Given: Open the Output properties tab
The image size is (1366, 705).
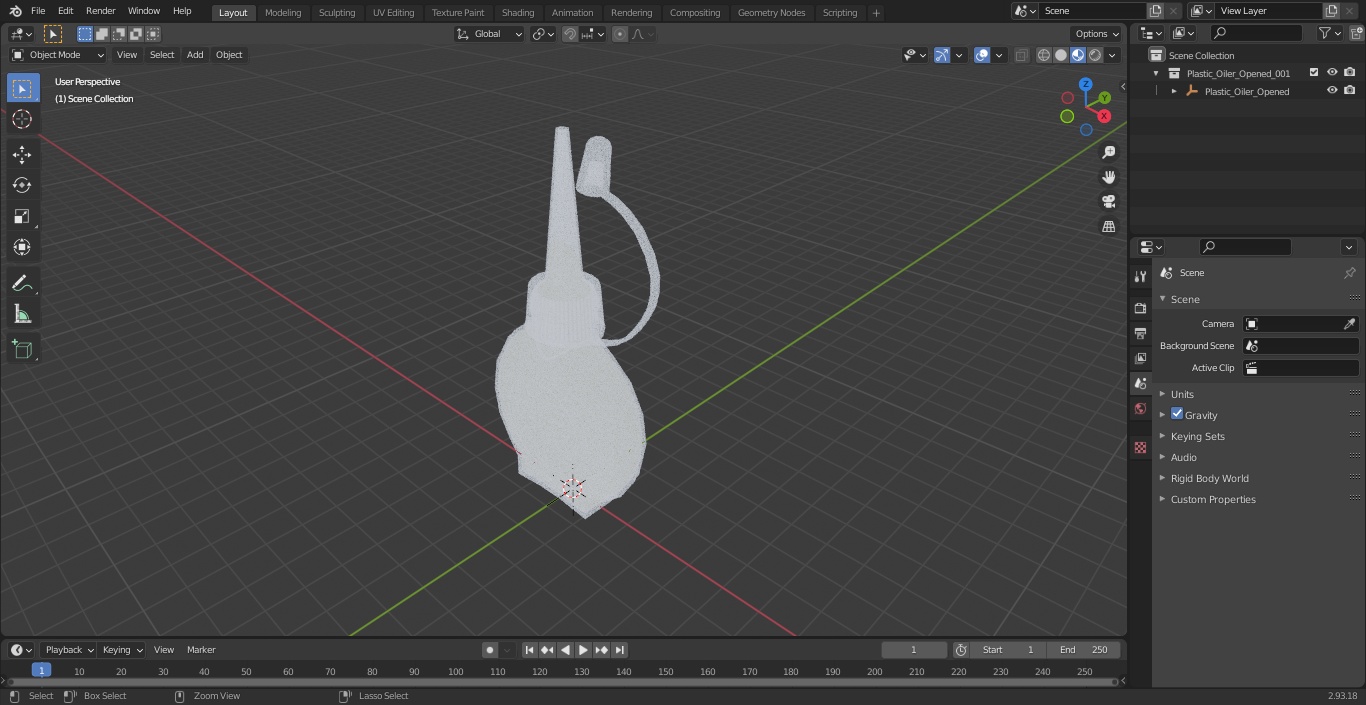Looking at the screenshot, I should [x=1140, y=333].
